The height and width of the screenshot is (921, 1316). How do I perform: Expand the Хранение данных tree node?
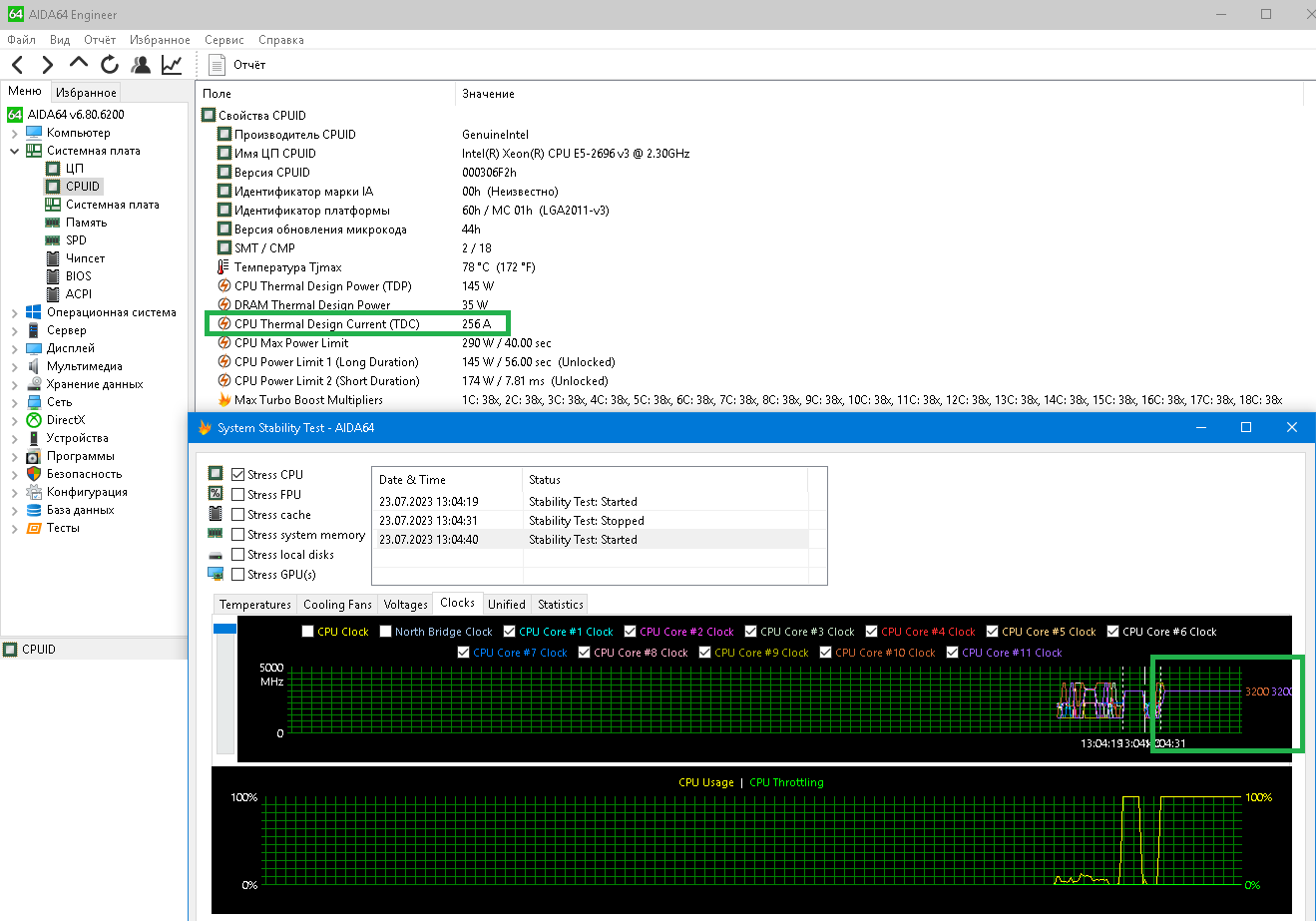14,384
